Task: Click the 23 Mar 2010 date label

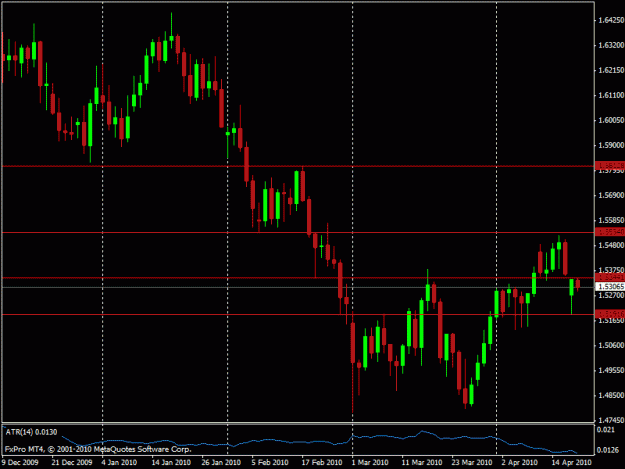Action: [472, 462]
